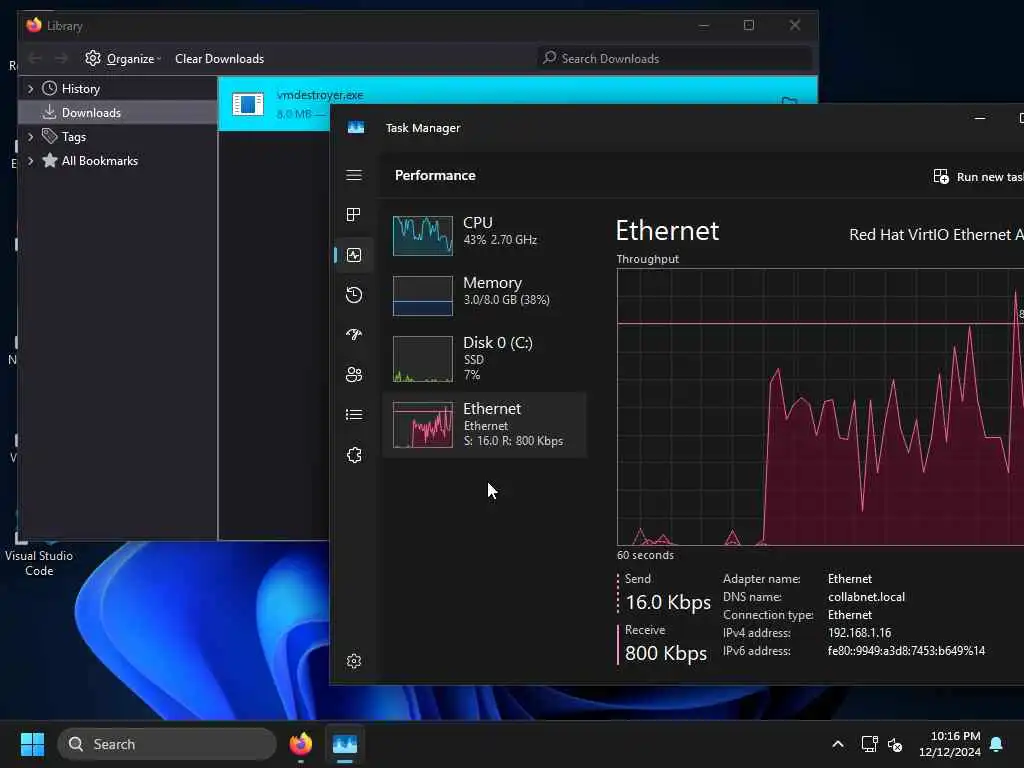This screenshot has height=768, width=1024.
Task: Click the Run new task button
Action: click(978, 176)
